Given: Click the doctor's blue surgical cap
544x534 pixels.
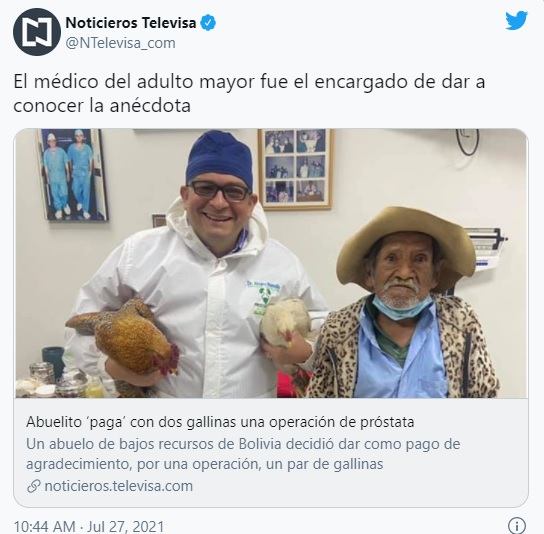Looking at the screenshot, I should (x=219, y=158).
